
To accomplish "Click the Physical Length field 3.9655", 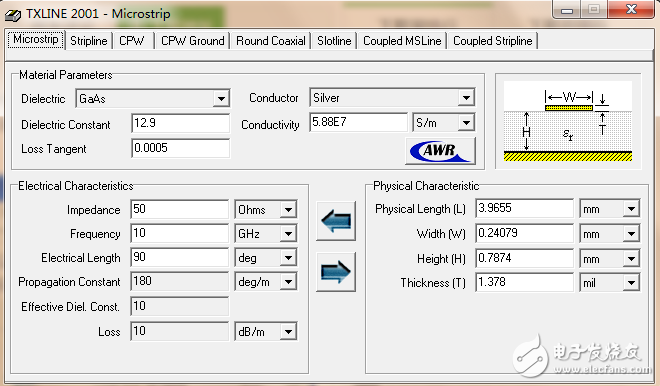I will pyautogui.click(x=524, y=208).
